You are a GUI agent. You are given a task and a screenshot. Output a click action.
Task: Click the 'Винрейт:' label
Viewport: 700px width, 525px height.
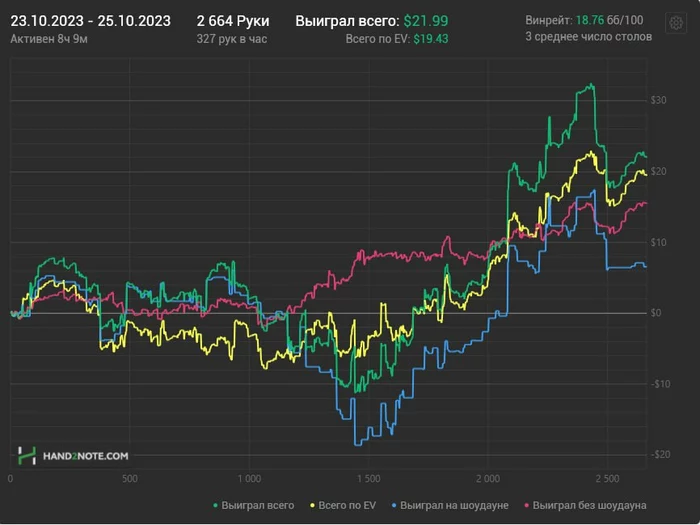click(x=549, y=20)
